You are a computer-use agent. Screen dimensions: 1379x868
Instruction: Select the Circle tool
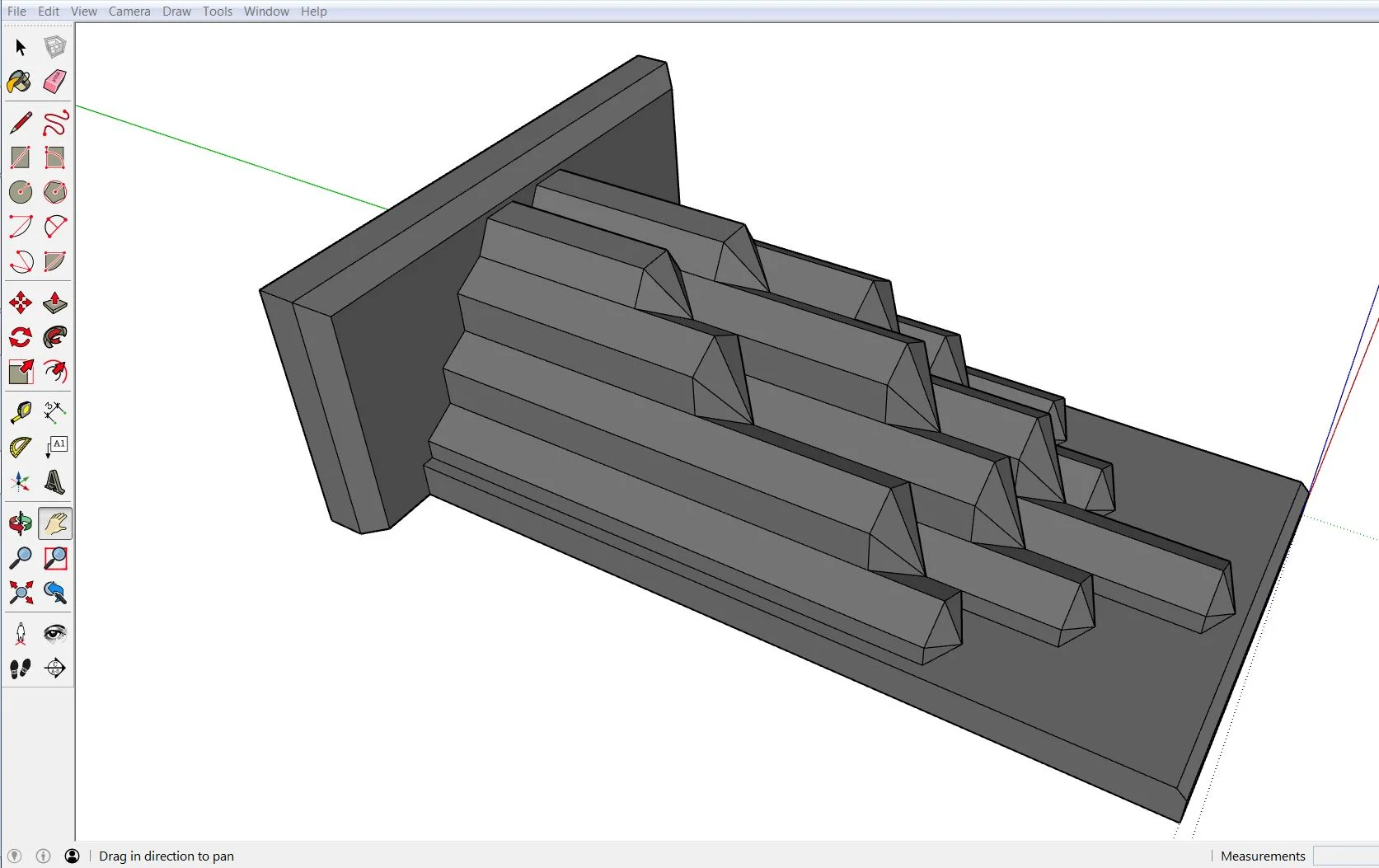pos(21,192)
